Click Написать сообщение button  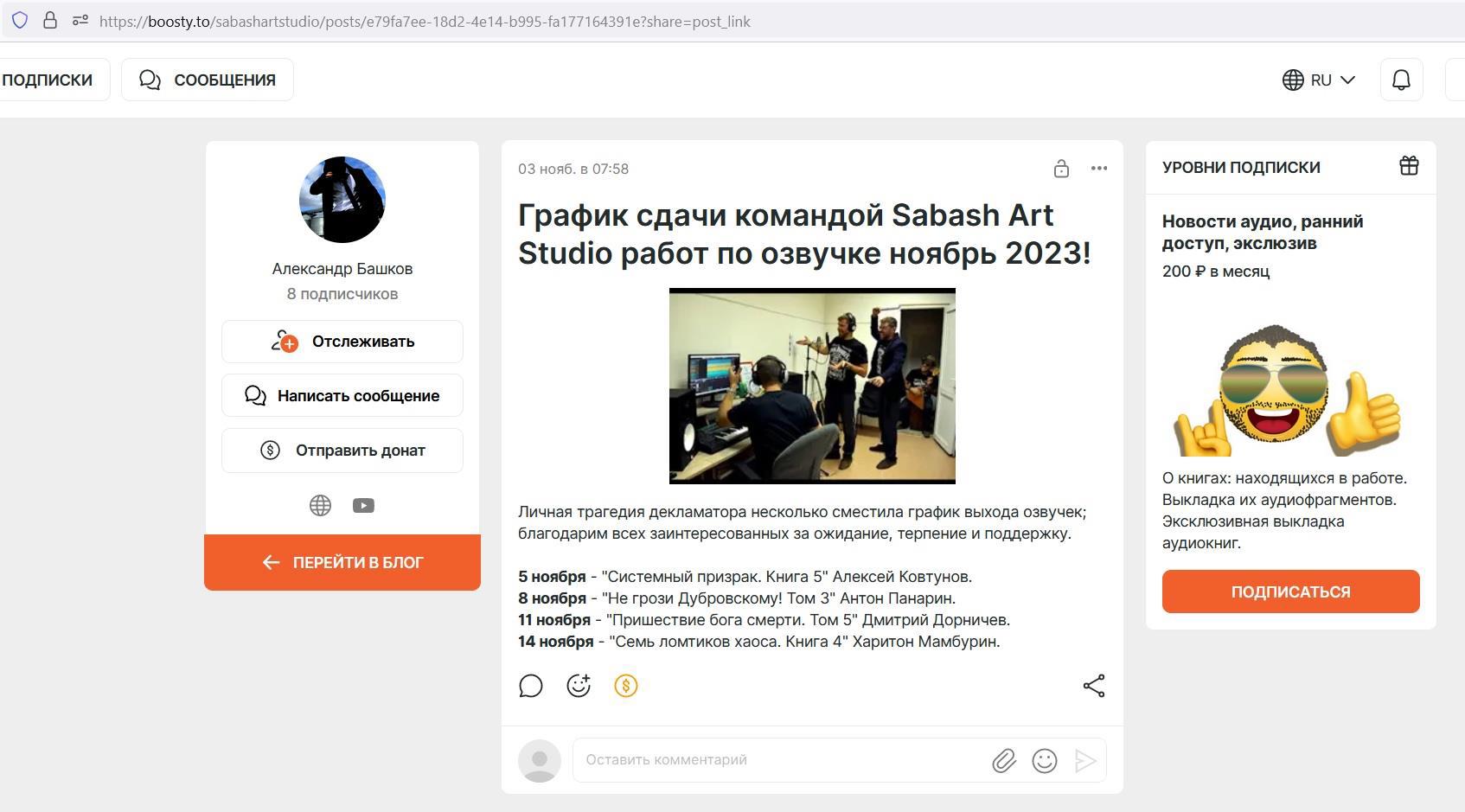[342, 396]
